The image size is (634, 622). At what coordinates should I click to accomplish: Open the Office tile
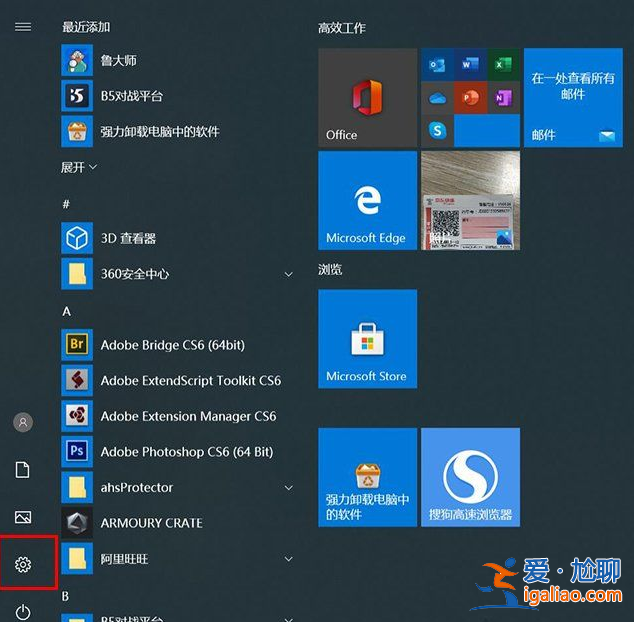pyautogui.click(x=367, y=97)
